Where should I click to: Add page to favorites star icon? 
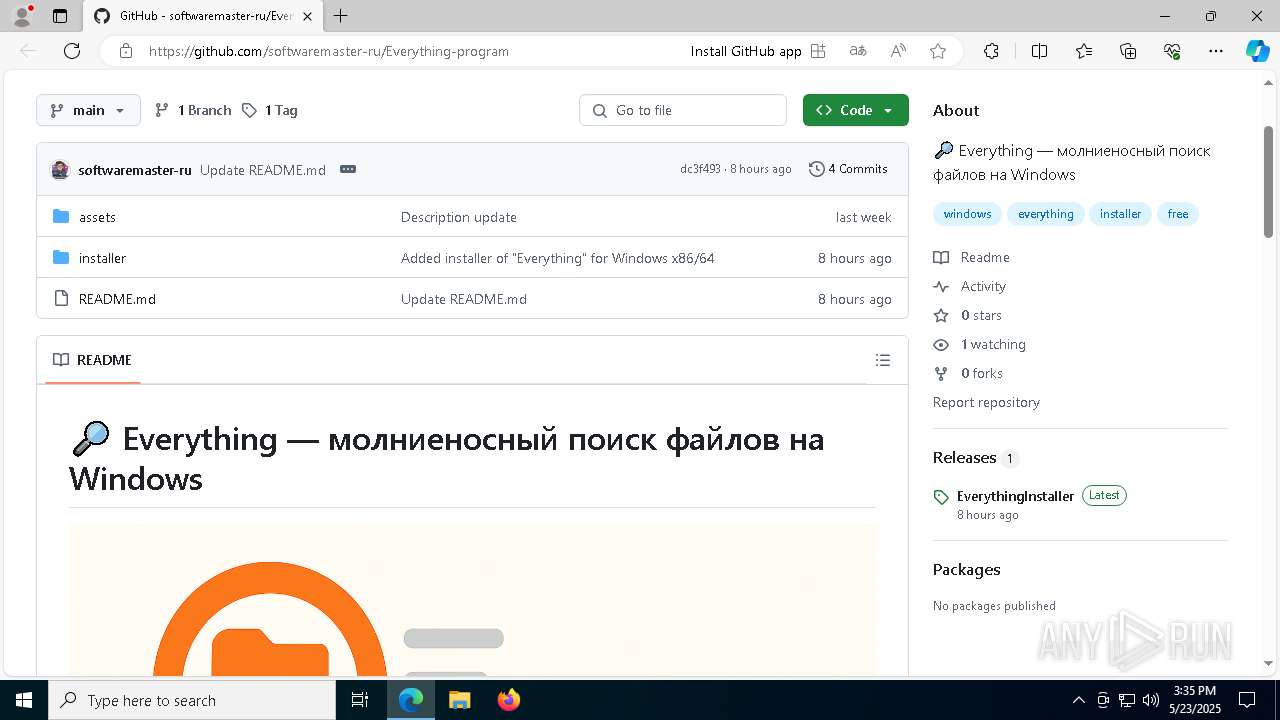point(938,51)
